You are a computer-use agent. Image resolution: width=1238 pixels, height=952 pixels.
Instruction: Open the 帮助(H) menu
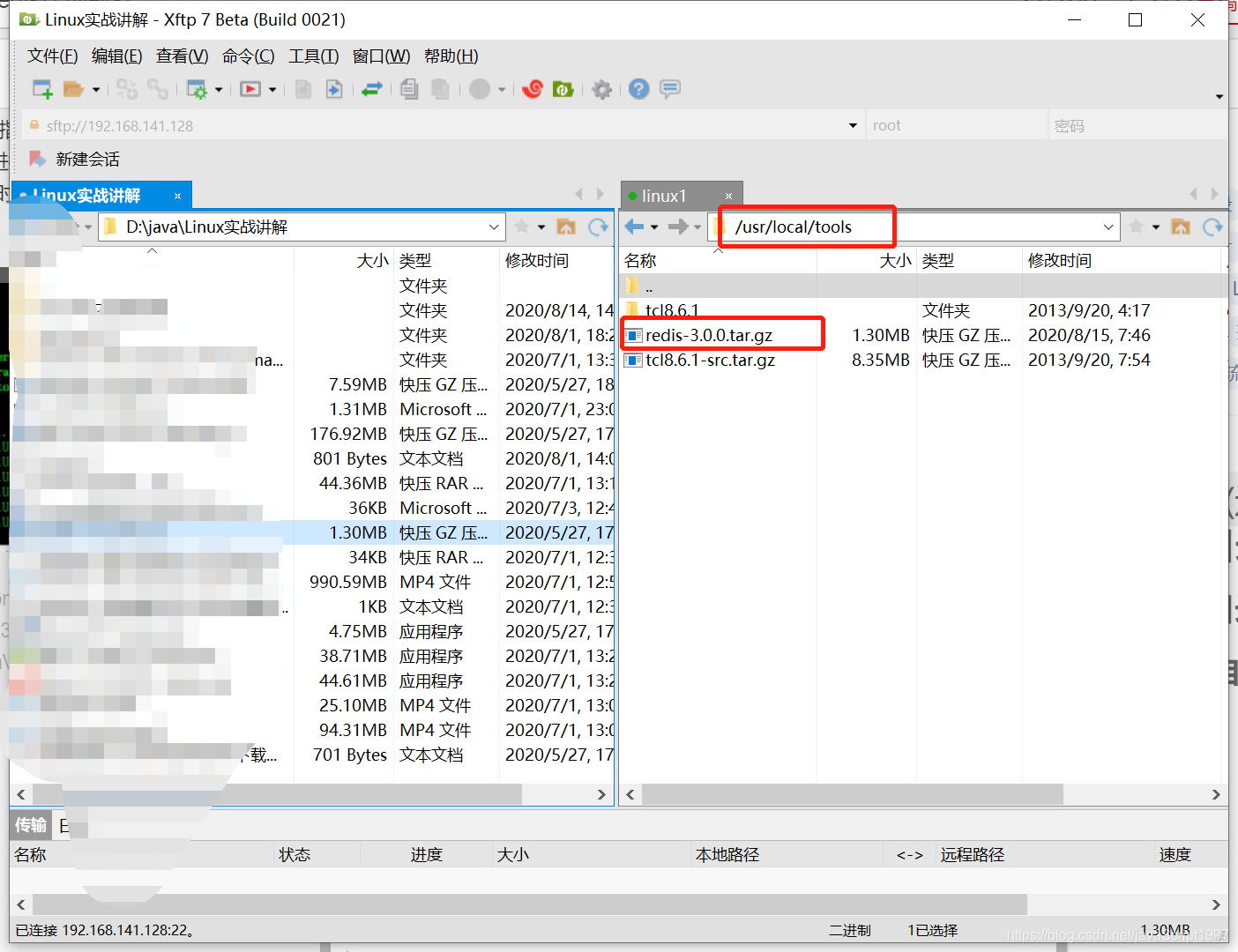tap(451, 56)
